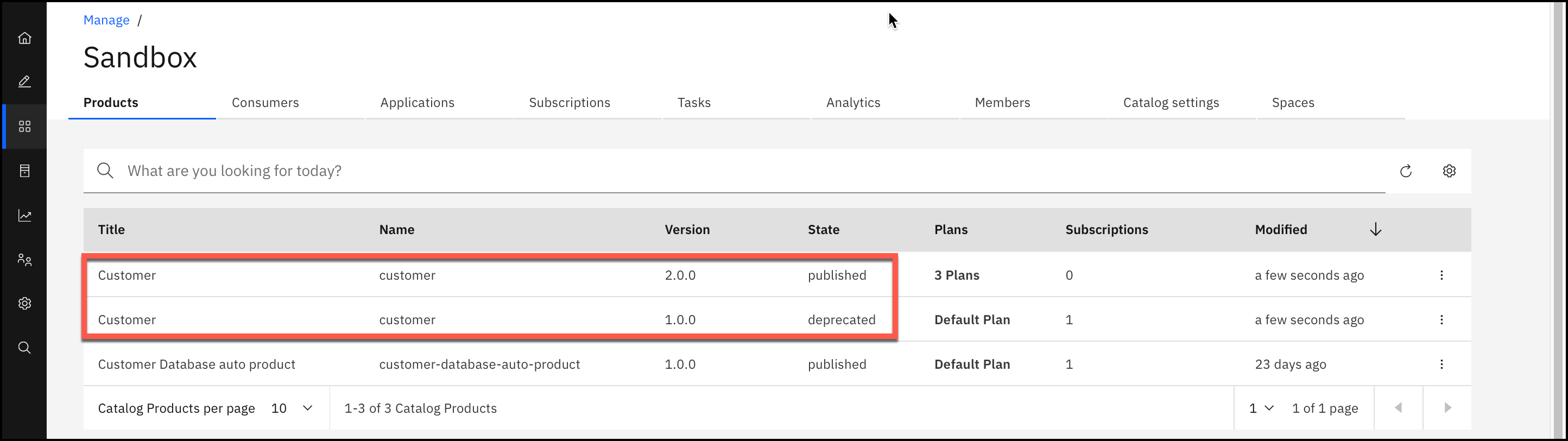Image resolution: width=1568 pixels, height=441 pixels.
Task: Open options menu for Customer 2.0.0 row
Action: click(x=1441, y=275)
